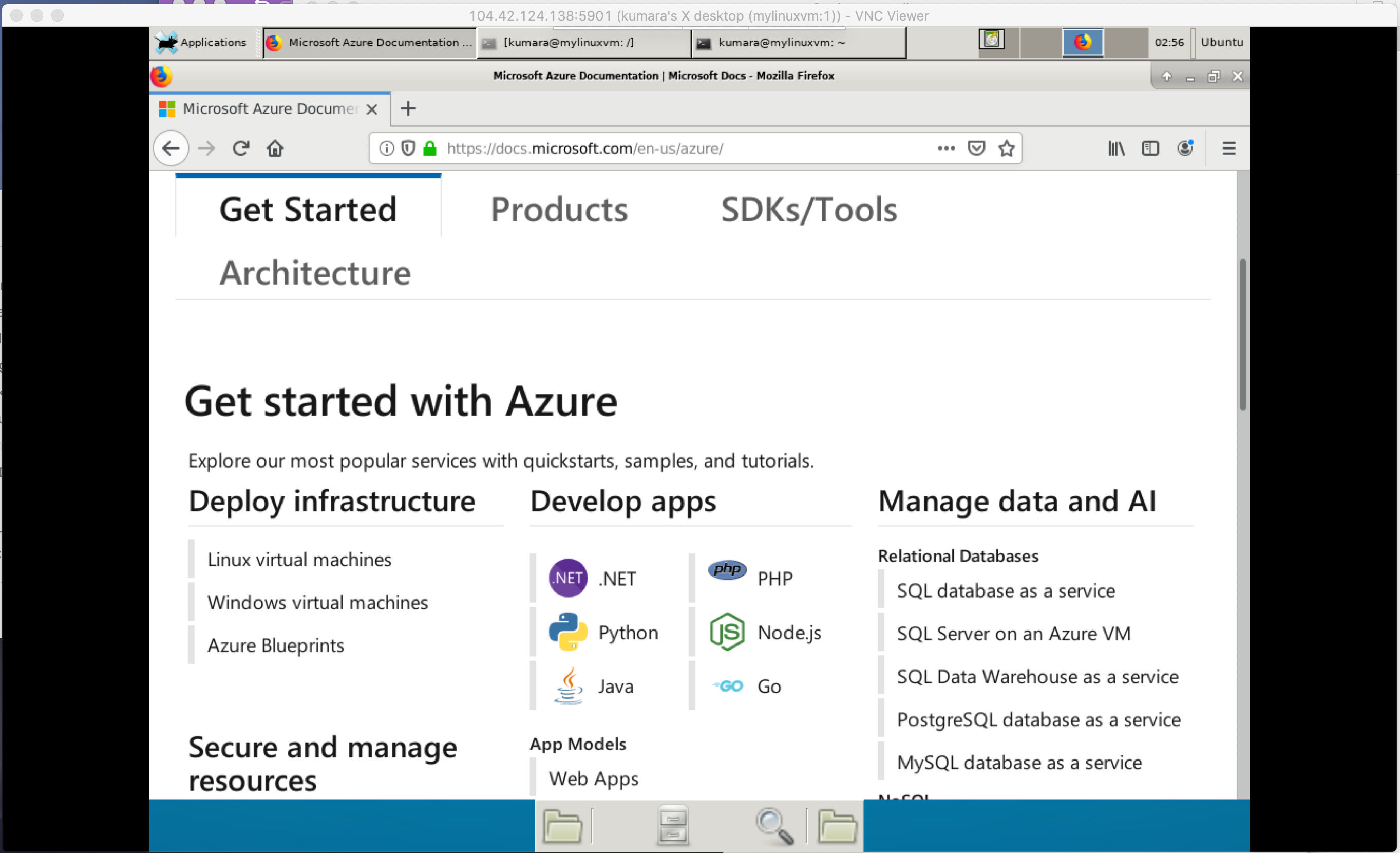The image size is (1400, 853).
Task: Switch to the SDKs/Tools tab
Action: 809,209
